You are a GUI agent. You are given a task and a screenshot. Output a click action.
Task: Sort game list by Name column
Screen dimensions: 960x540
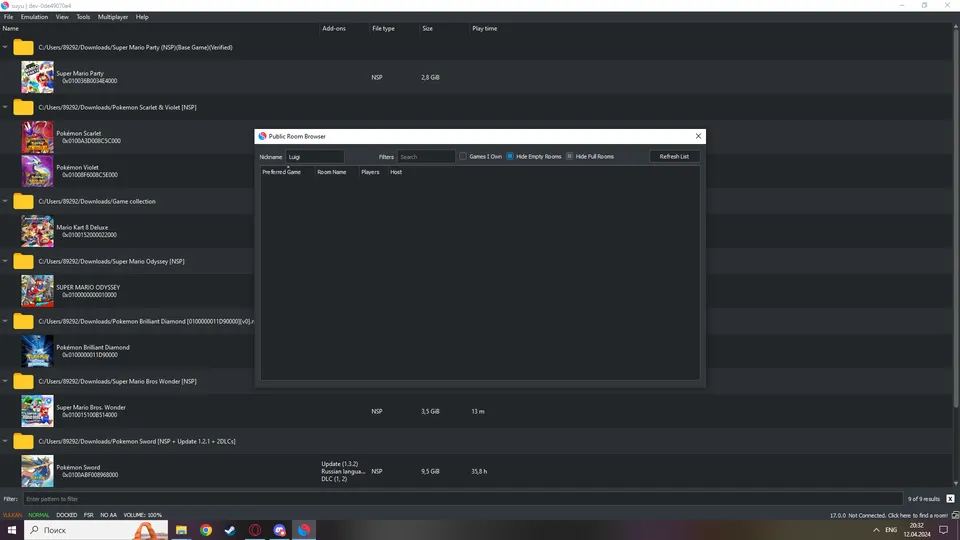point(10,28)
